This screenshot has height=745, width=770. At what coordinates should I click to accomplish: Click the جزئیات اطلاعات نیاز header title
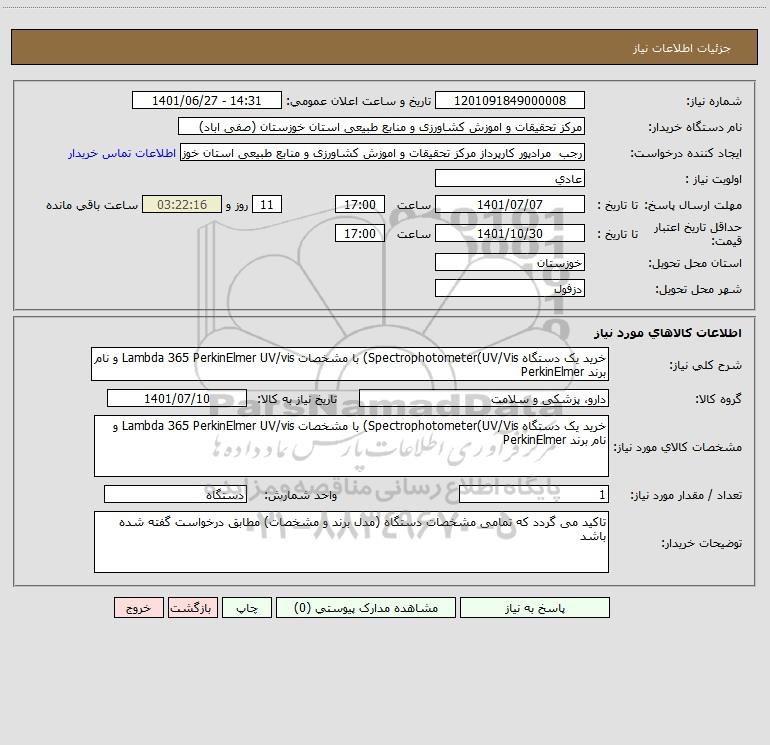point(682,48)
